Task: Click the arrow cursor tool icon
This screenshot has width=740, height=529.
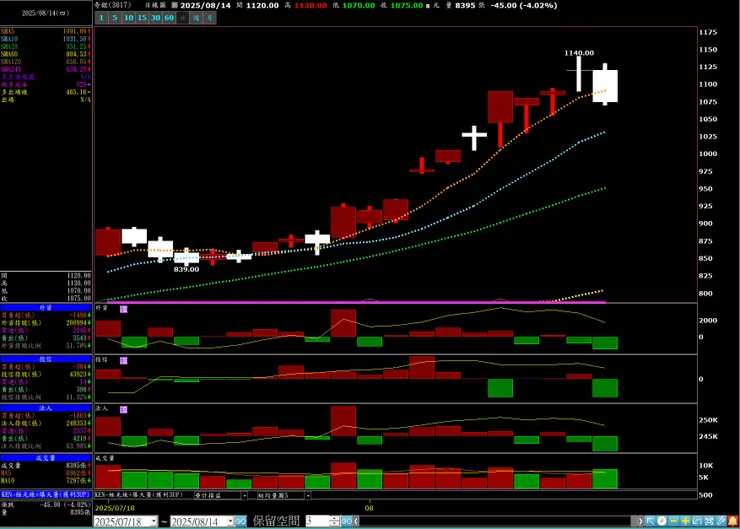Action: (650, 521)
